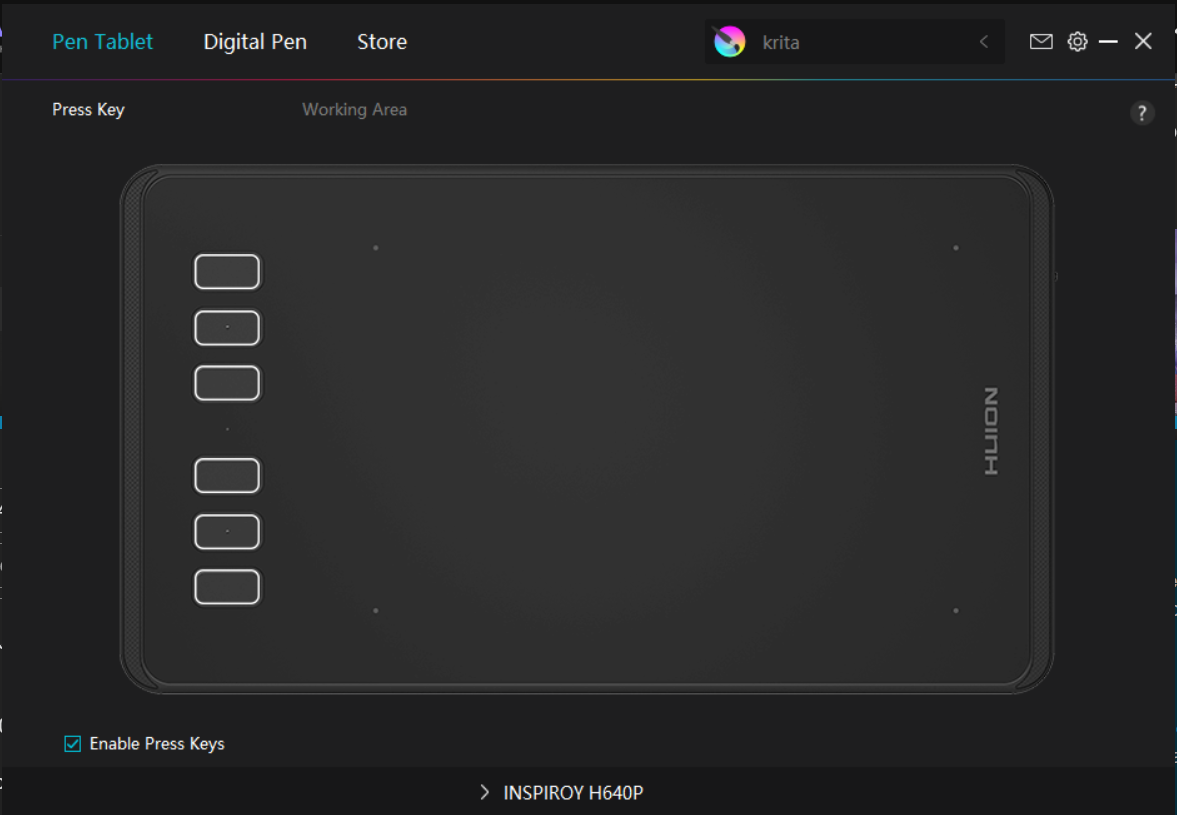Screen dimensions: 1177x815
Task: Expand the krita program selector arrow
Action: tap(984, 42)
